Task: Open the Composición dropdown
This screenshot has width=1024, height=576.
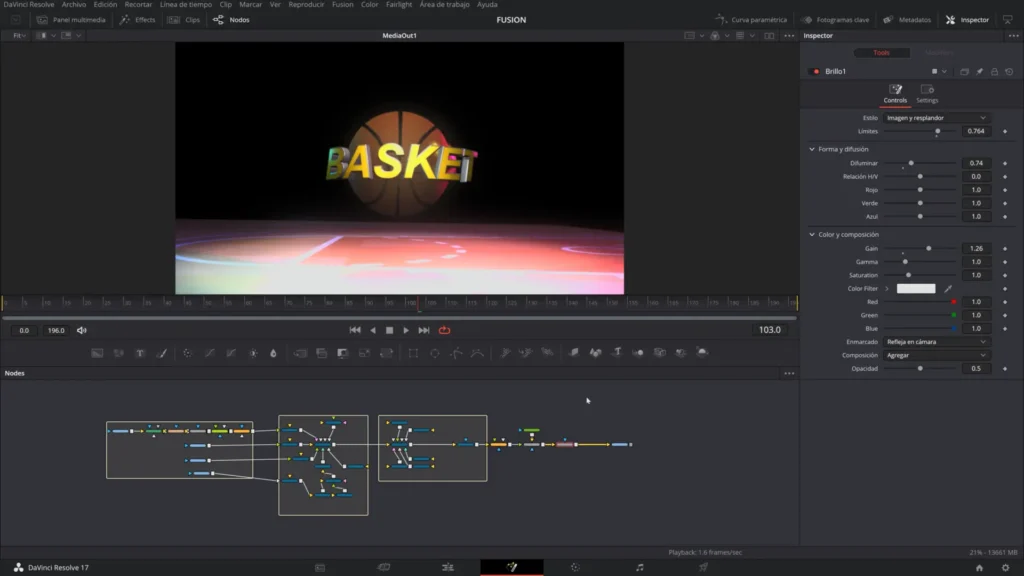Action: (x=936, y=355)
